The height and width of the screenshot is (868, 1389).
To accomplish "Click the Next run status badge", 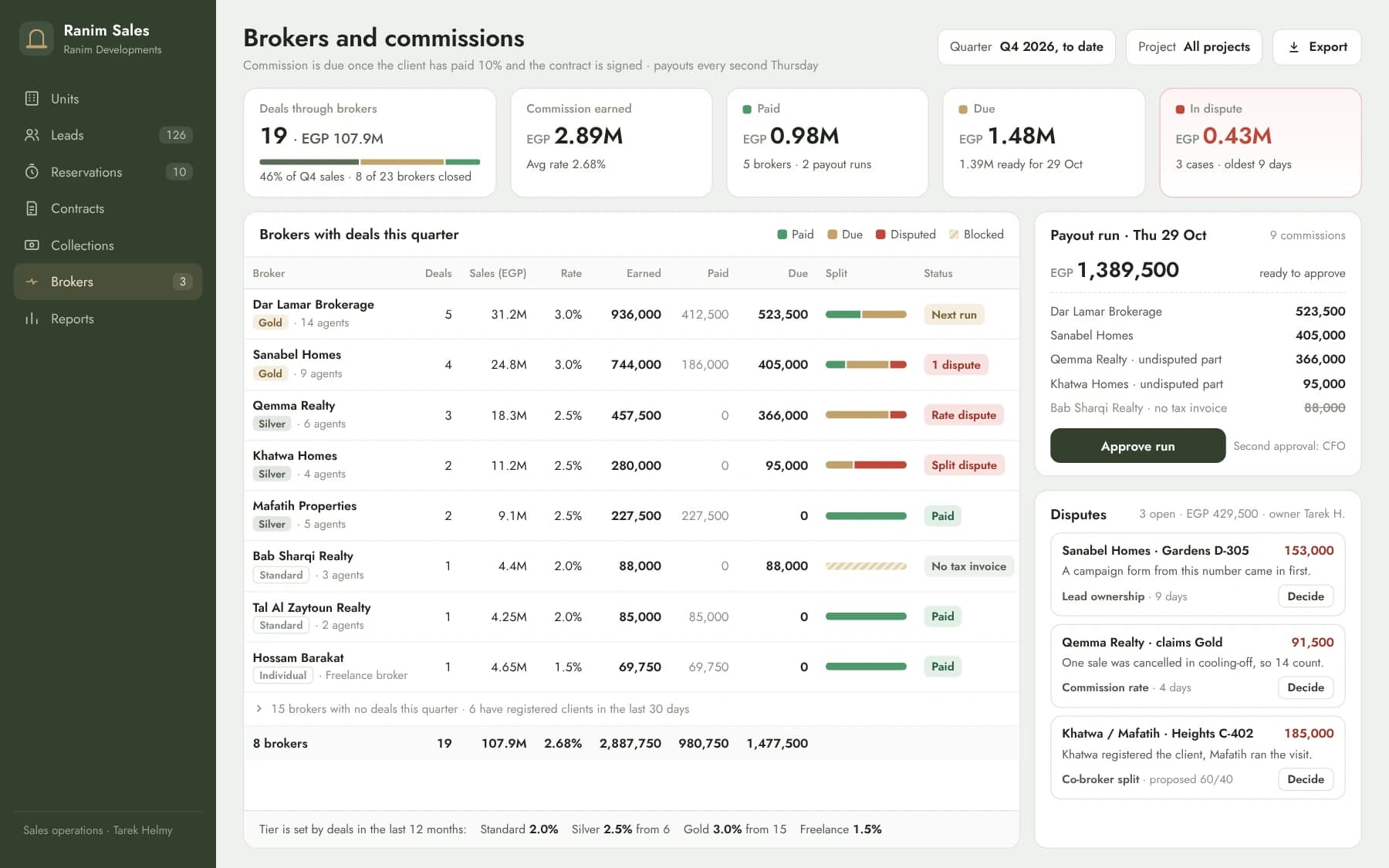I will 954,315.
